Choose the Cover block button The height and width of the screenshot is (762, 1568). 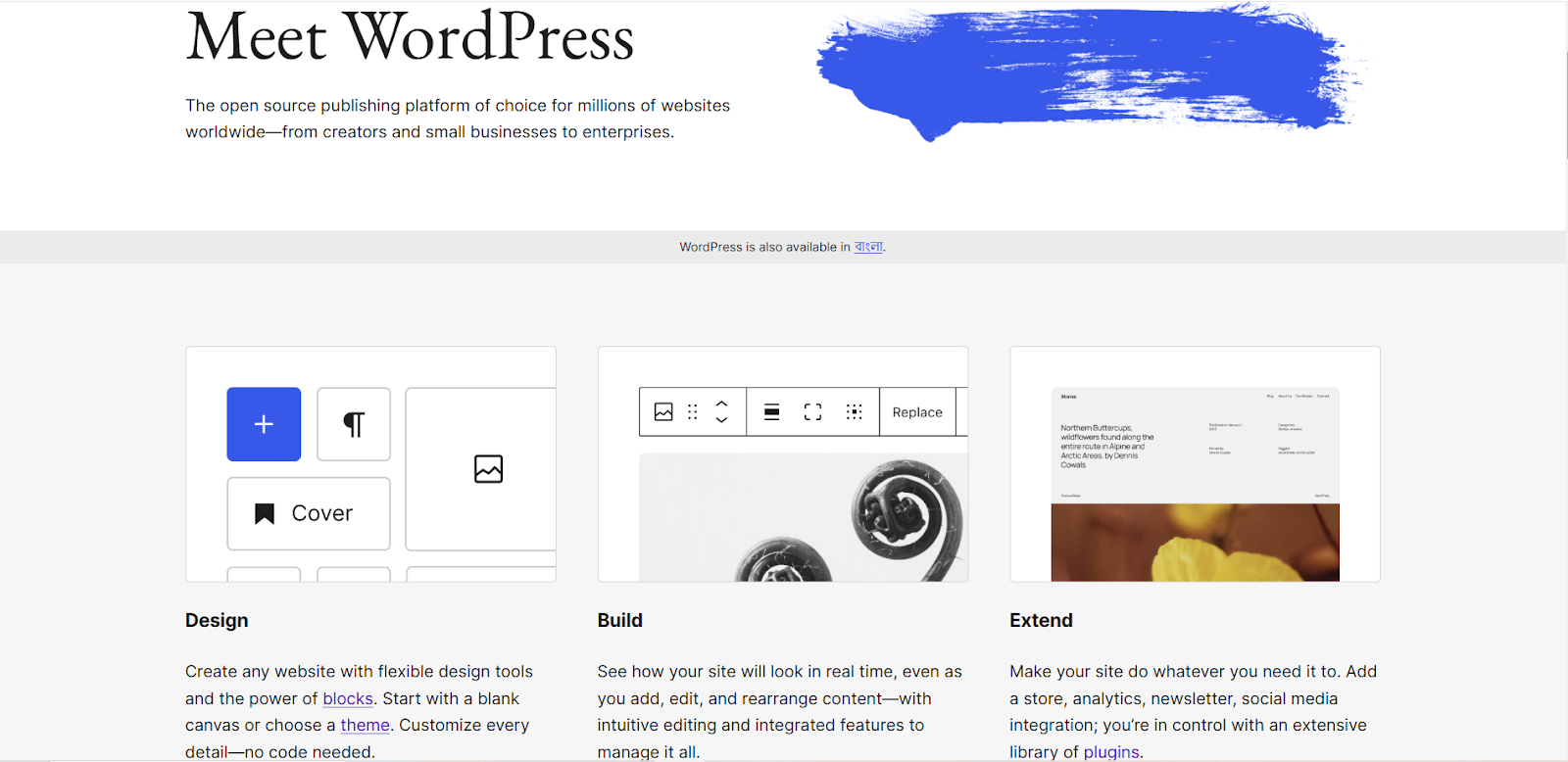309,513
